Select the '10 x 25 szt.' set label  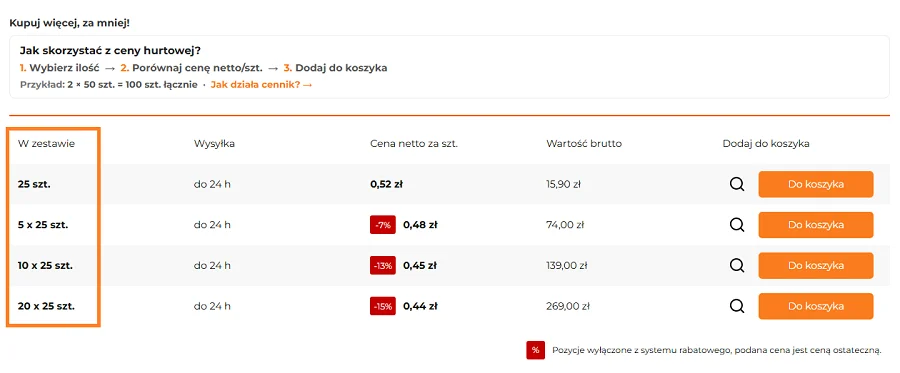tap(45, 266)
